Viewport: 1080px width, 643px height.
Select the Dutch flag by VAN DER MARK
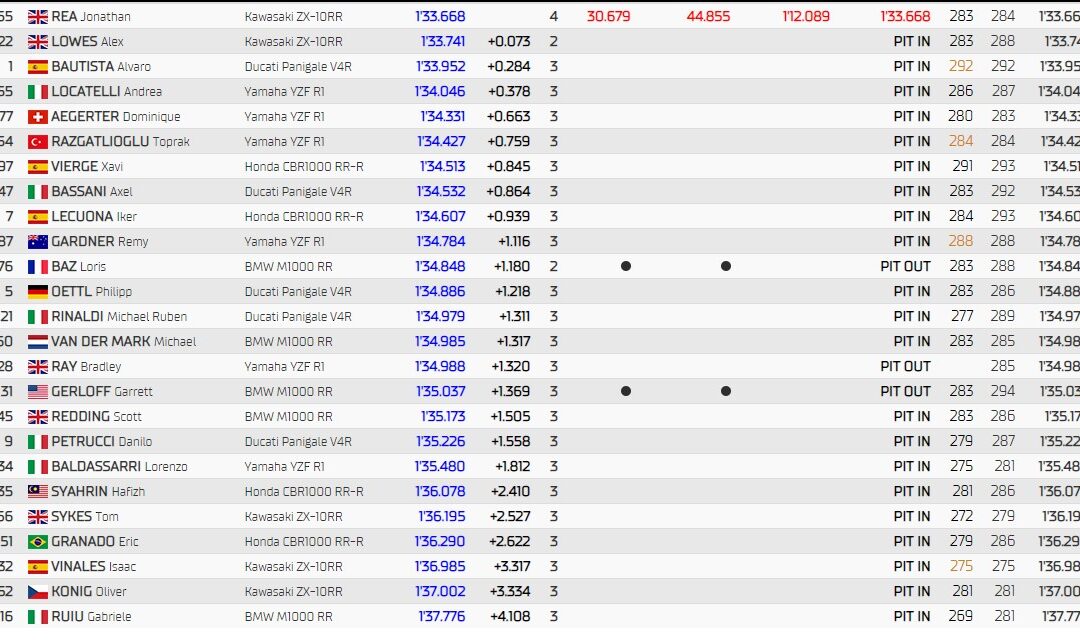(38, 341)
